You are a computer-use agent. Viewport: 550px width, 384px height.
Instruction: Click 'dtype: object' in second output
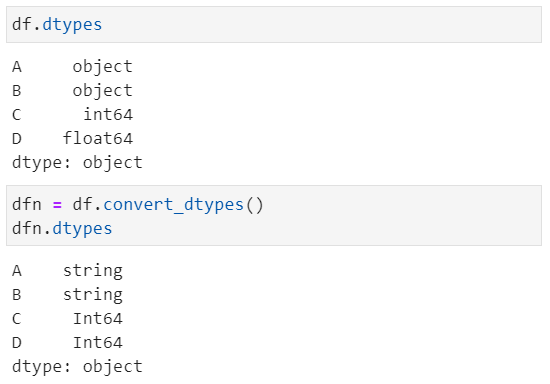click(x=77, y=367)
